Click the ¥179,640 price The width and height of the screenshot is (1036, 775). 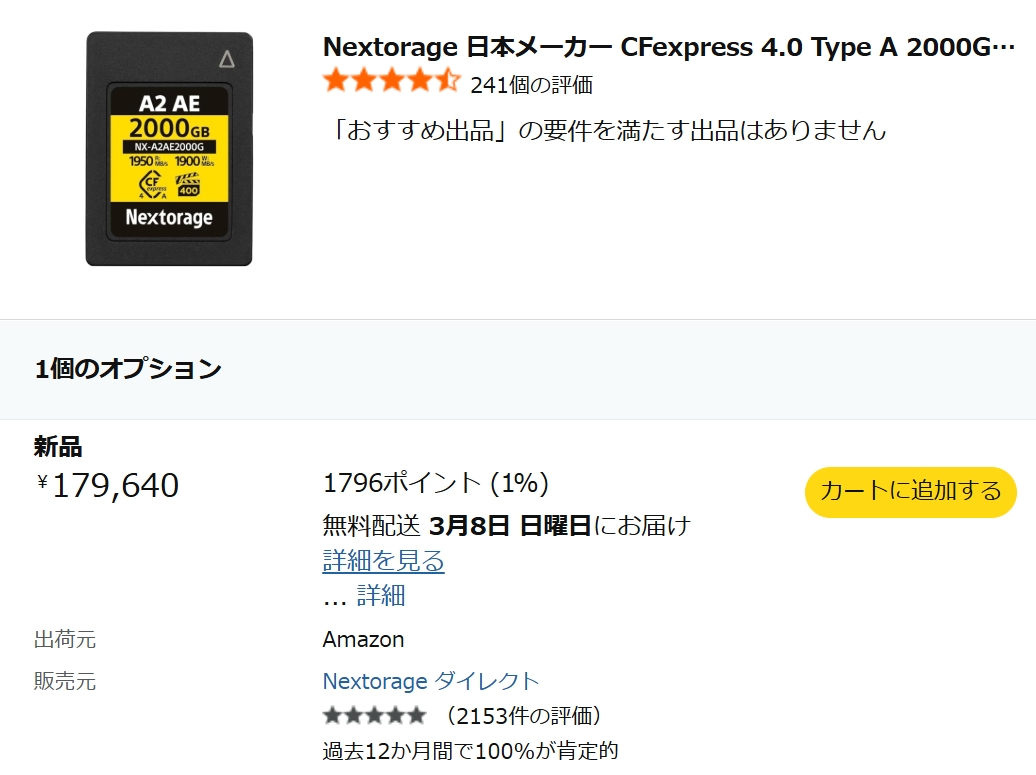[108, 486]
